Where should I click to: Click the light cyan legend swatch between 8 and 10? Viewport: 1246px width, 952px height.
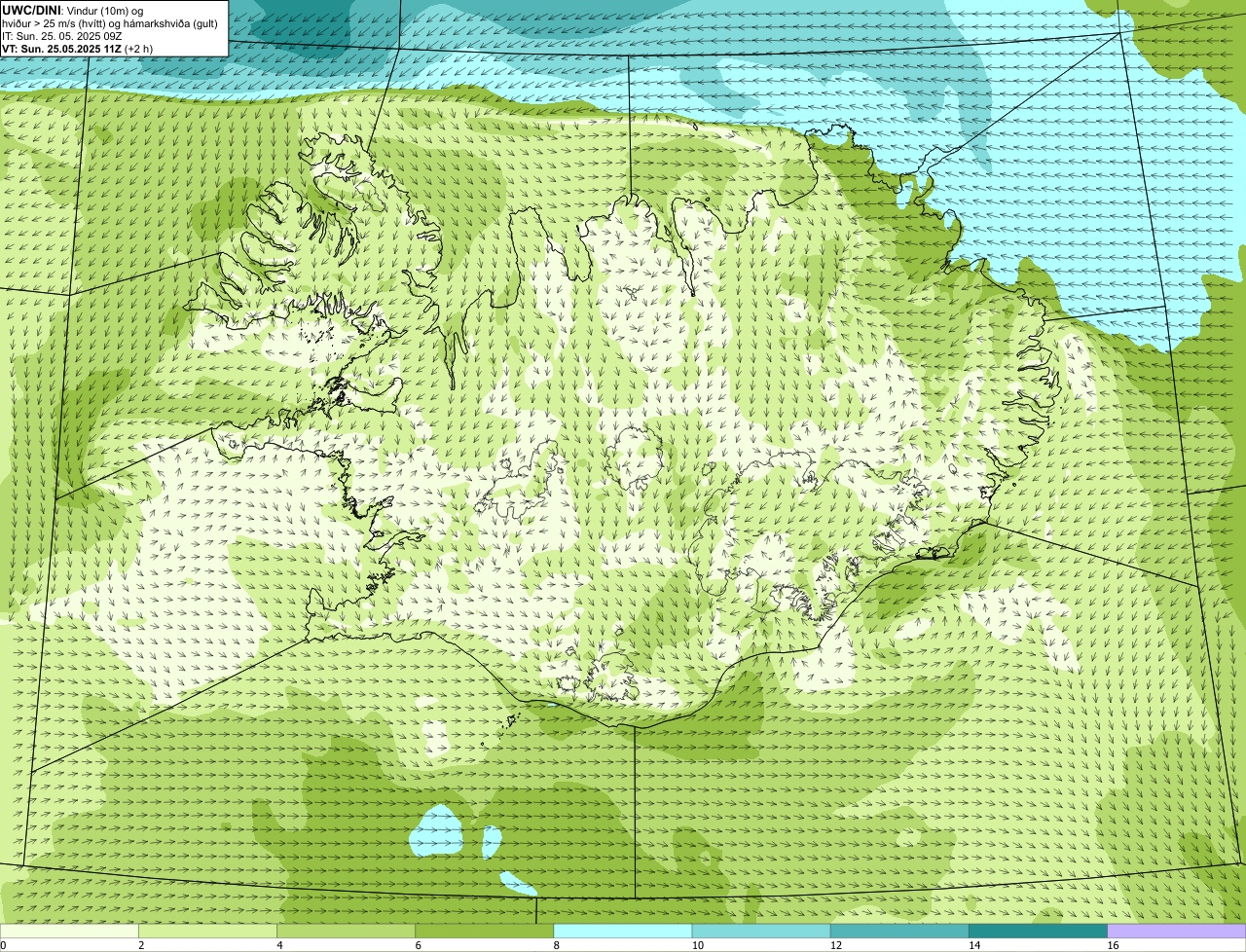click(x=622, y=932)
